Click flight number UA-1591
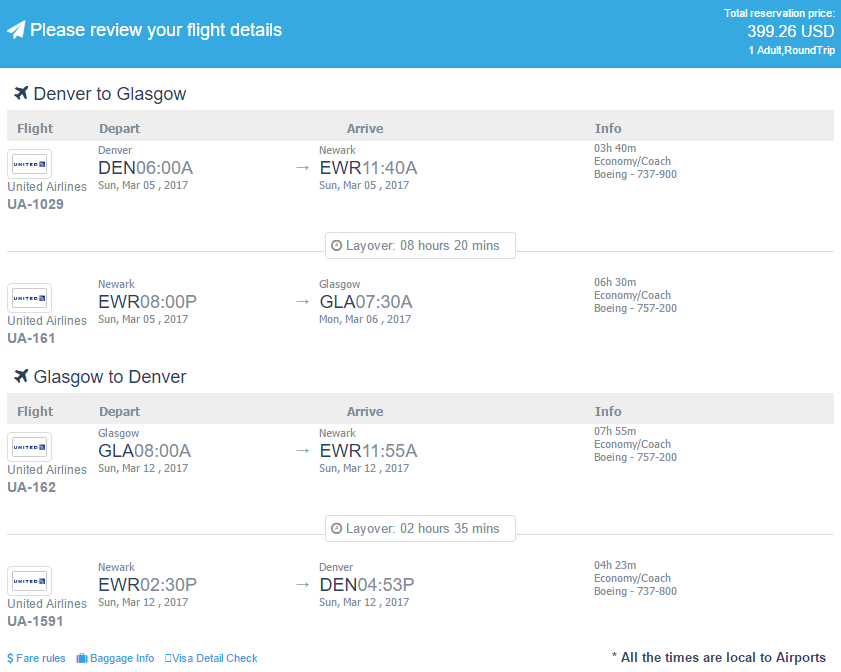This screenshot has width=841, height=672. (35, 621)
